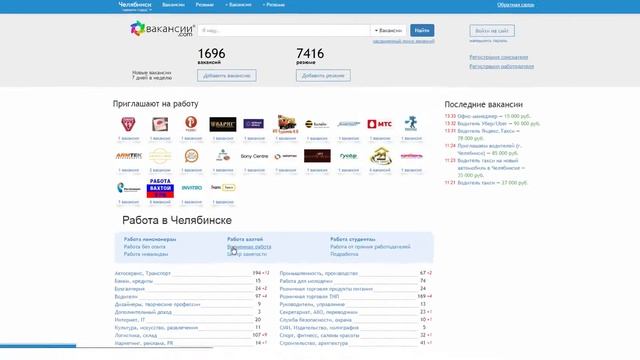Open the Промышленность, производство category
The height and width of the screenshot is (360, 640).
click(x=318, y=273)
